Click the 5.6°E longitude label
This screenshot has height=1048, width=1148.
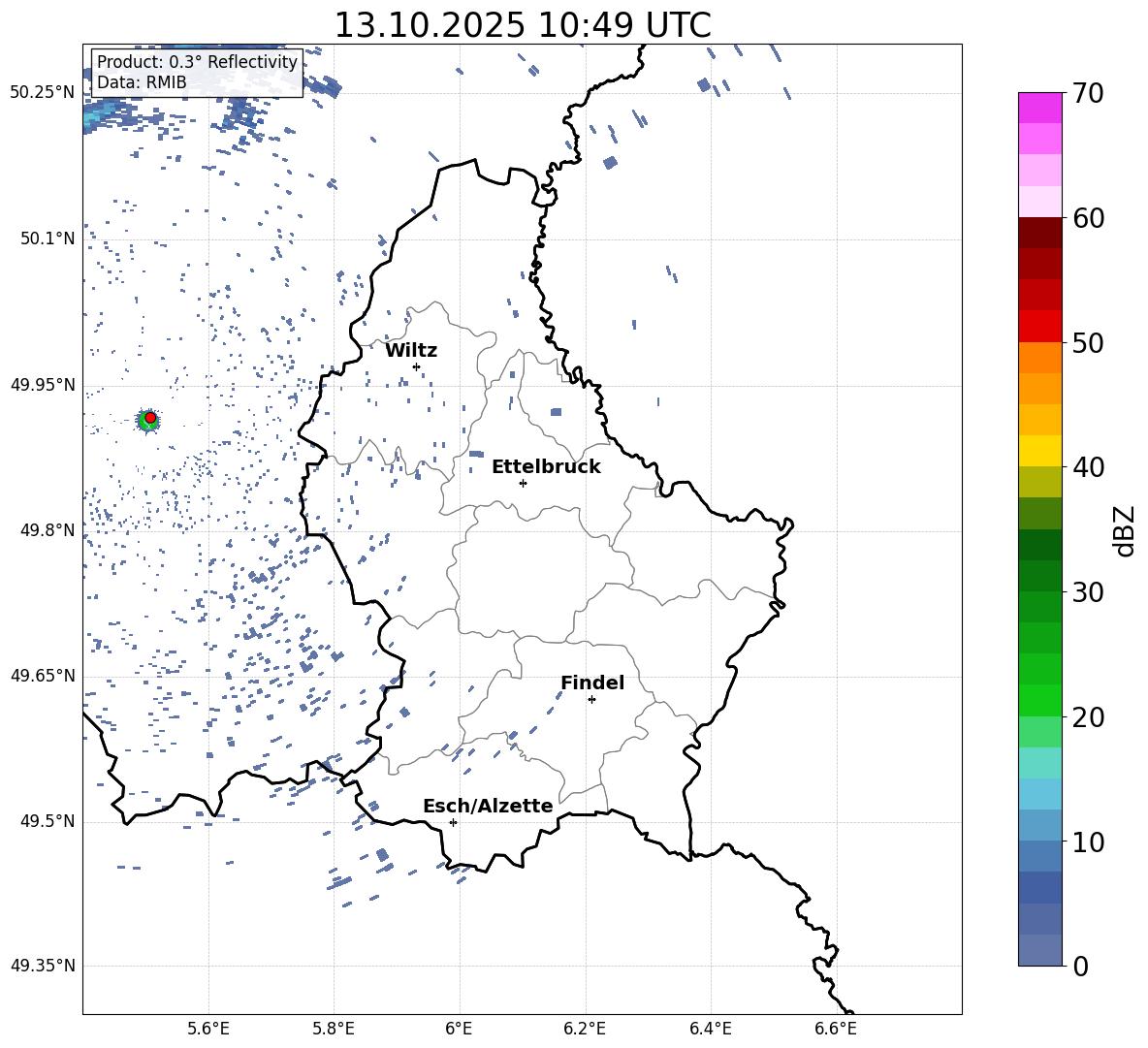(208, 1030)
